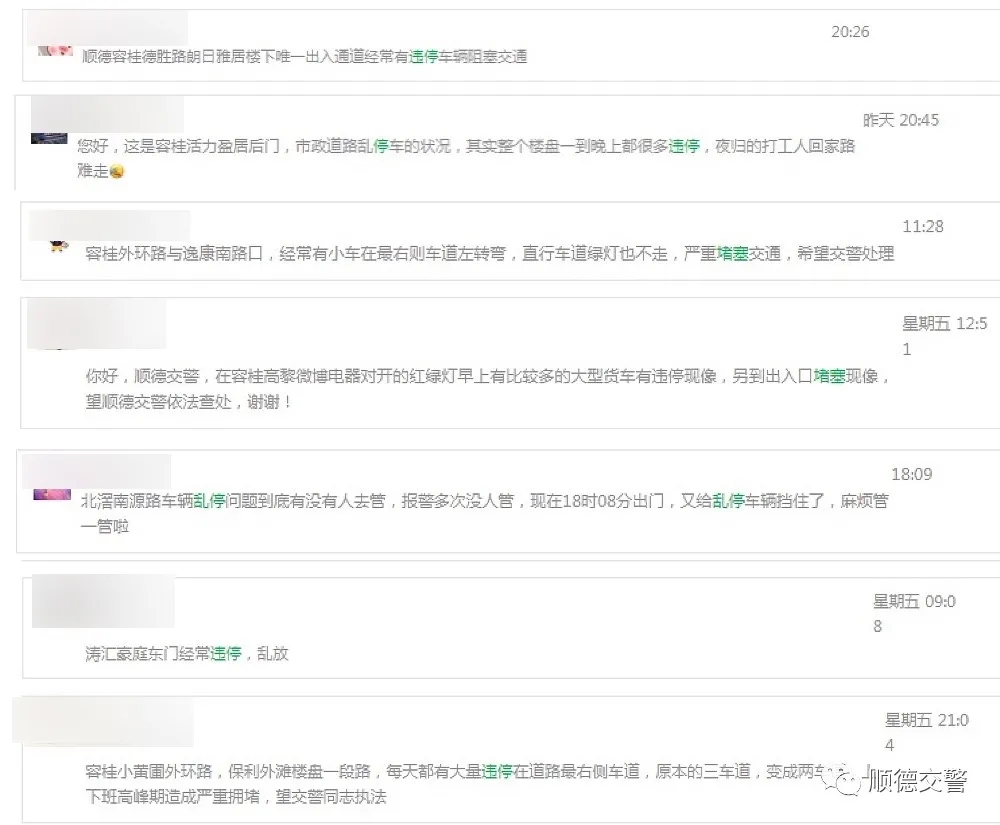This screenshot has width=1000, height=825.
Task: Click highlighted 堵塞 in 容桂外环路 message
Action: click(733, 254)
